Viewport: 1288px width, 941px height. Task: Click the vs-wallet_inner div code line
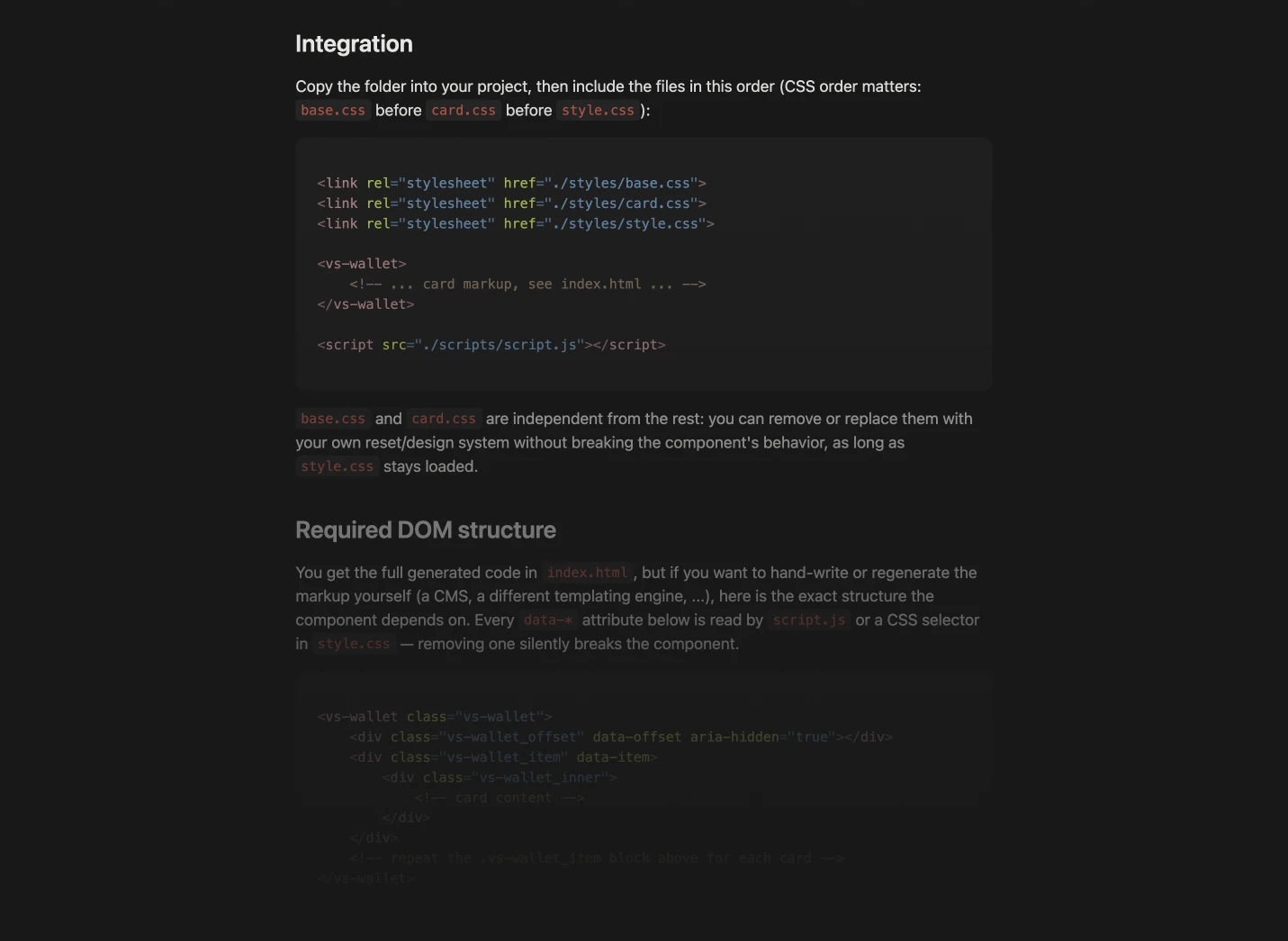(x=500, y=777)
